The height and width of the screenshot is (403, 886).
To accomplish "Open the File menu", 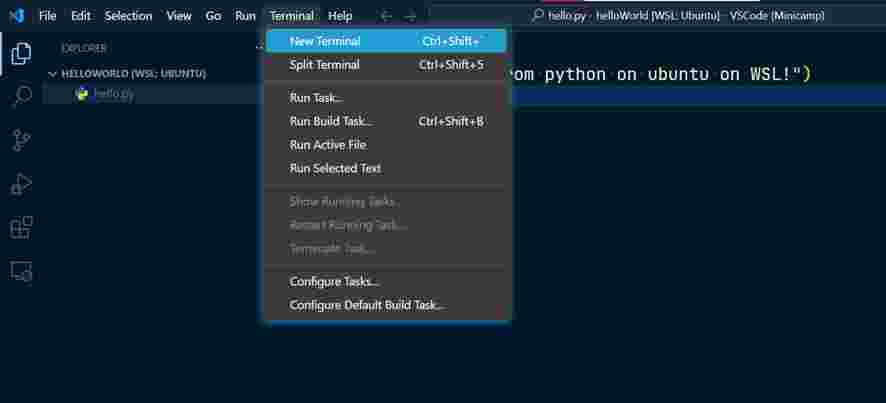I will [48, 16].
